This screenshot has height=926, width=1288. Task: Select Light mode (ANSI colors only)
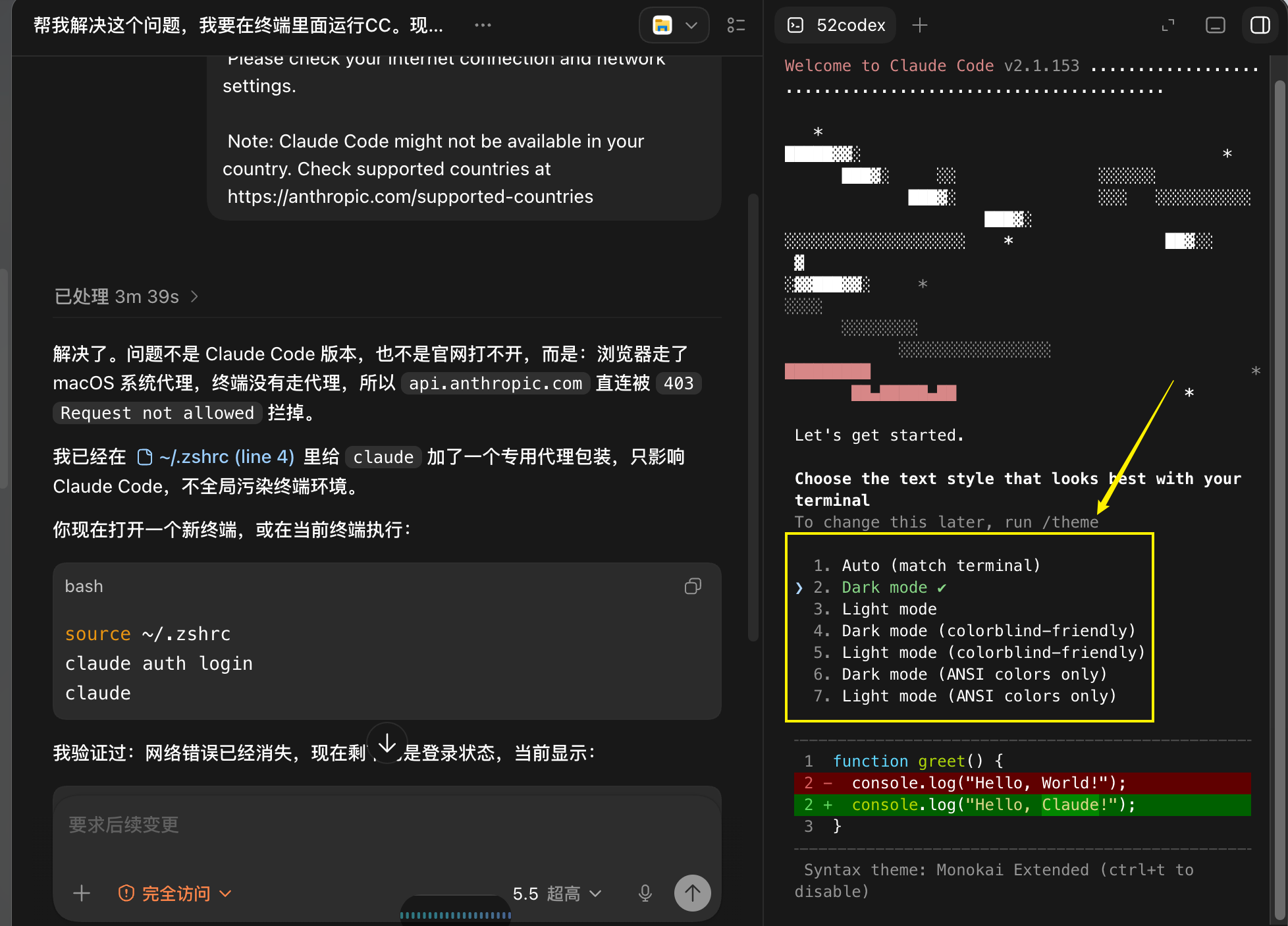point(965,695)
